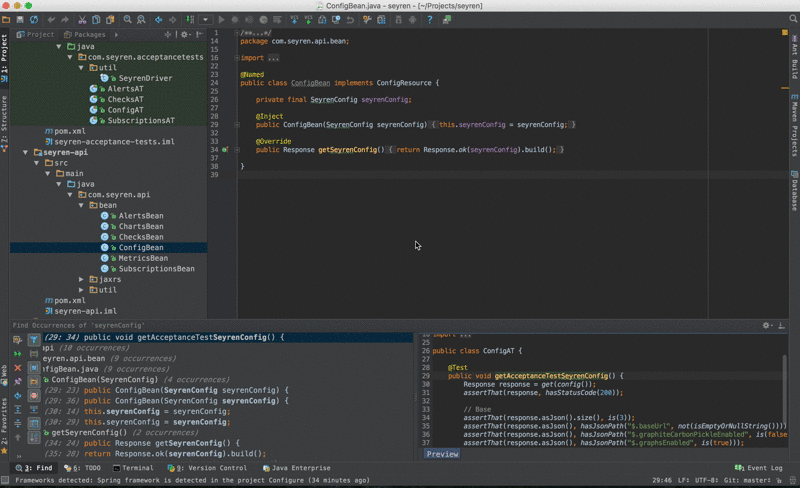Toggle the Preview Usages panel button
The height and width of the screenshot is (488, 800).
click(x=34, y=423)
